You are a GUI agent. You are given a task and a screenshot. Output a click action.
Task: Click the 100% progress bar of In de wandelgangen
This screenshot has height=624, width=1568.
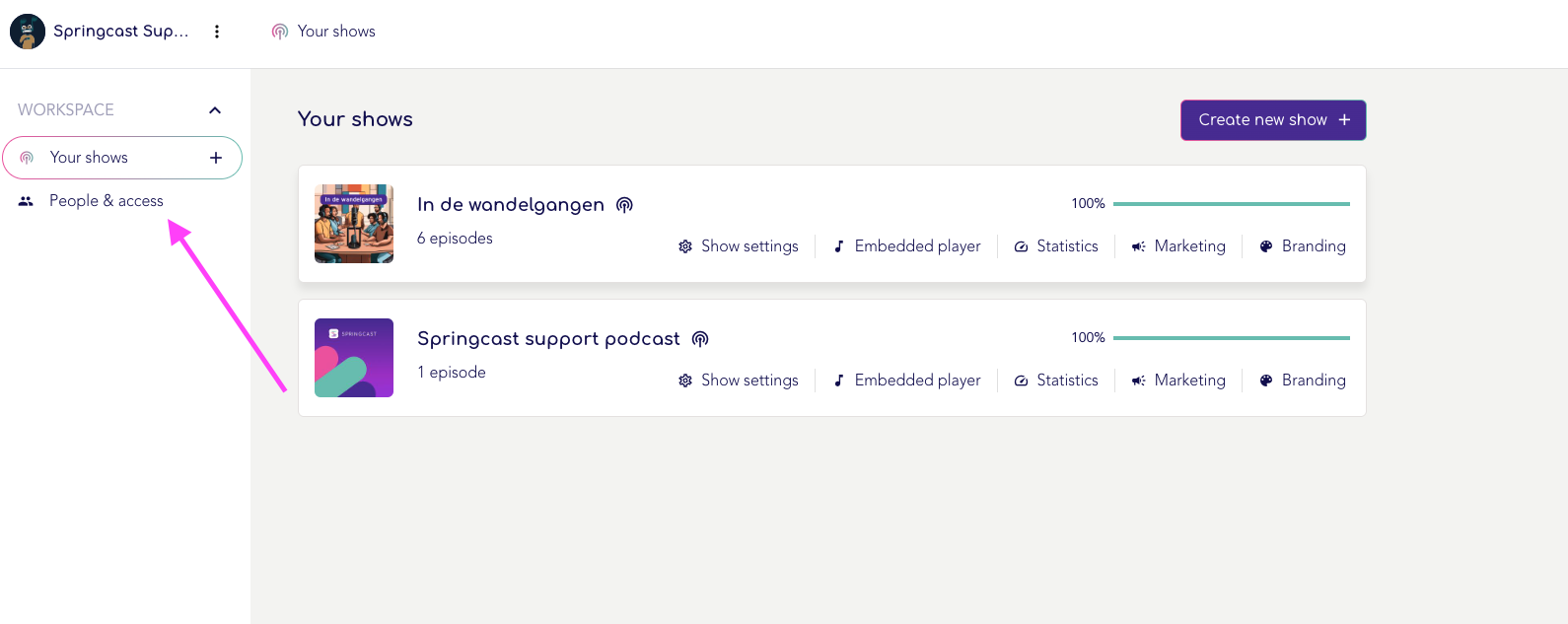tap(1231, 204)
